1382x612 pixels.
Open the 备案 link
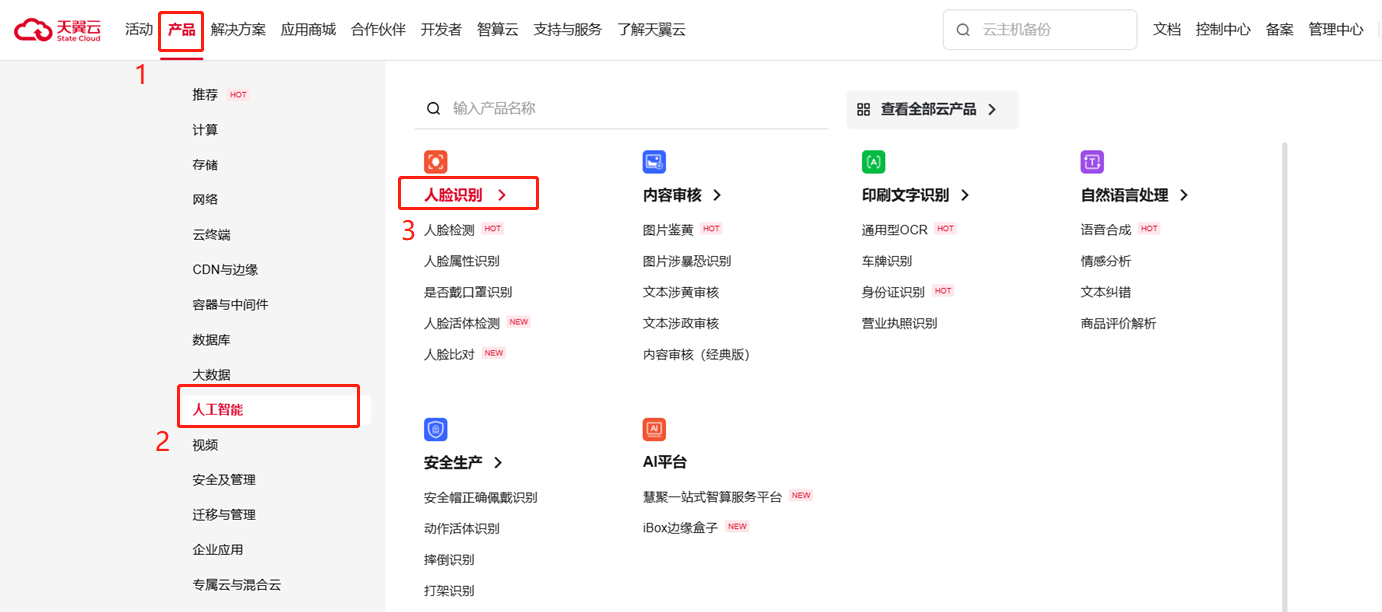tap(1280, 30)
